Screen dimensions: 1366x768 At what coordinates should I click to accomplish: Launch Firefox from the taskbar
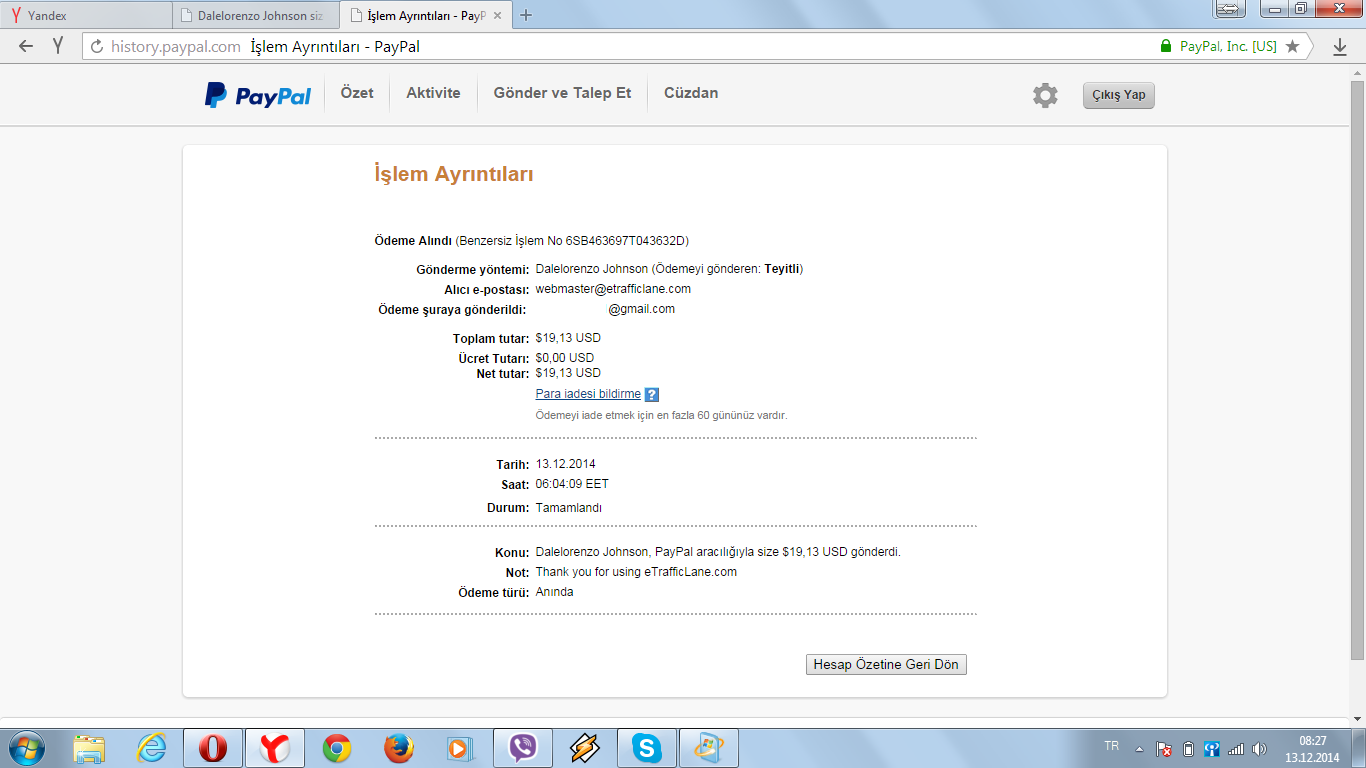pyautogui.click(x=399, y=748)
